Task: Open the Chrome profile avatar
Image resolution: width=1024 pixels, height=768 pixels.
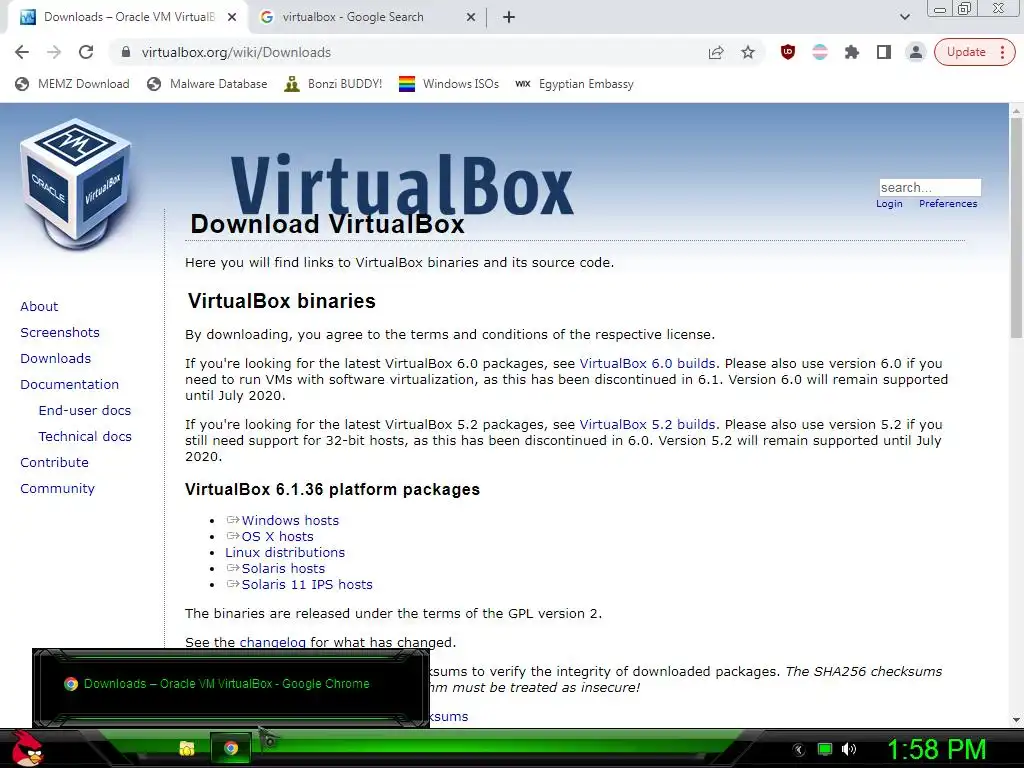Action: coord(916,52)
